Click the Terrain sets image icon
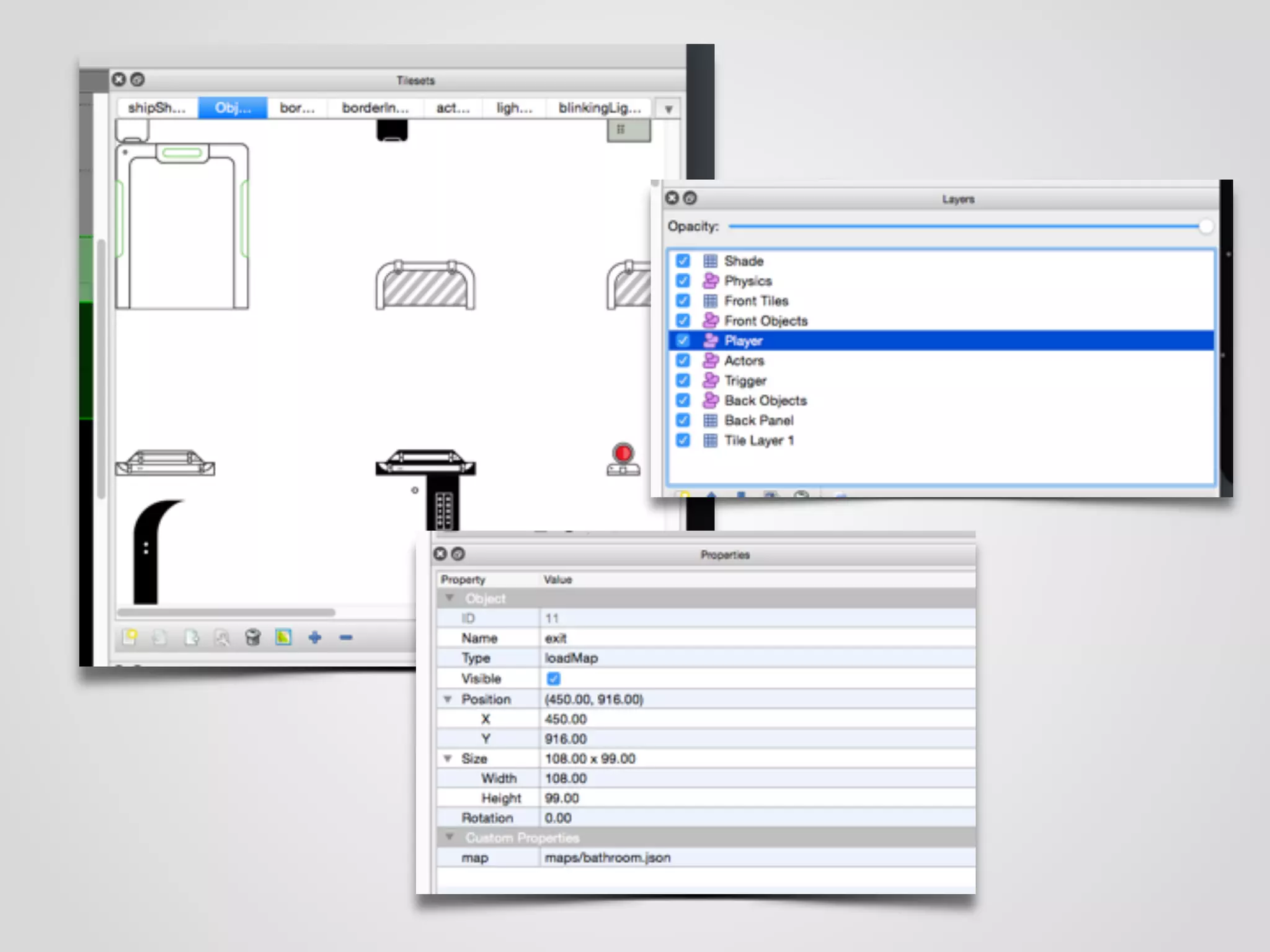Viewport: 1270px width, 952px height. tap(283, 637)
